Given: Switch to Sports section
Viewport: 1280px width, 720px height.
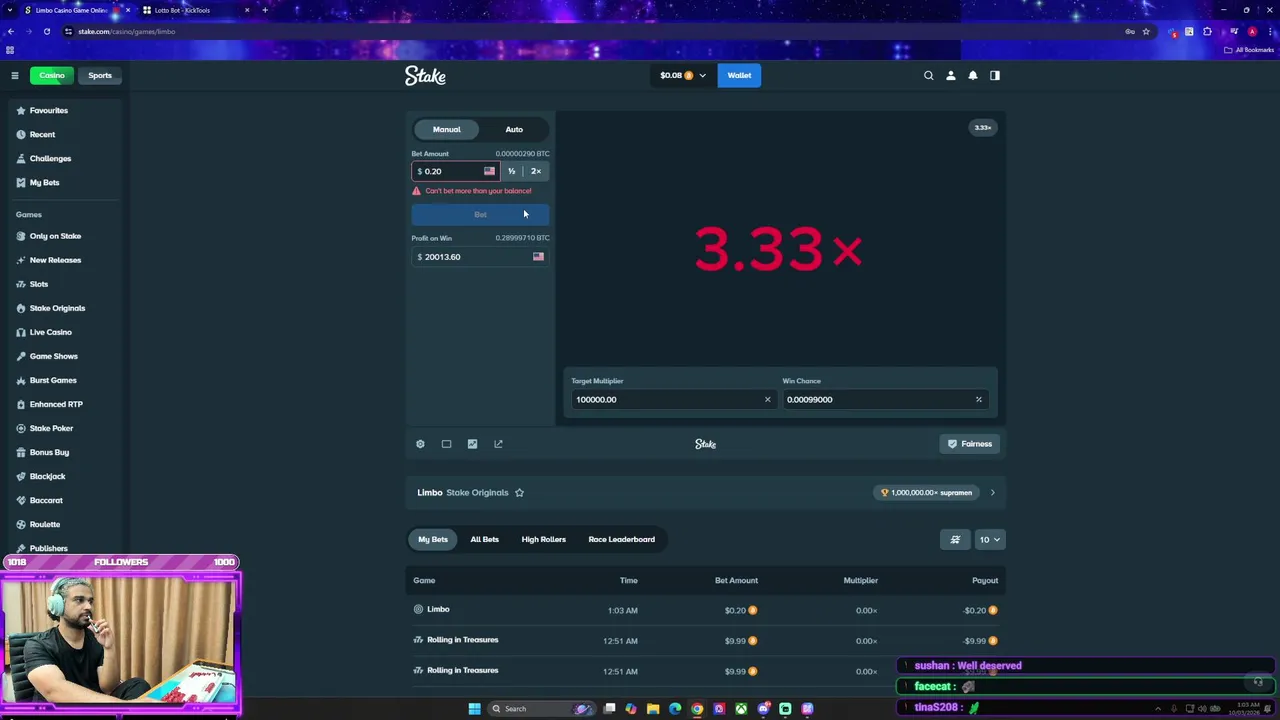Looking at the screenshot, I should tap(100, 75).
